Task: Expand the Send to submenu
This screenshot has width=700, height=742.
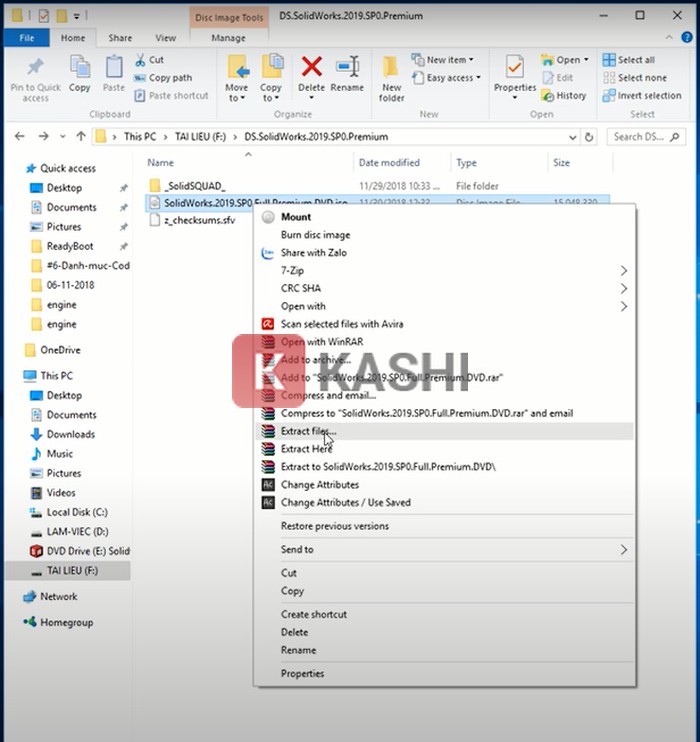Action: [444, 550]
